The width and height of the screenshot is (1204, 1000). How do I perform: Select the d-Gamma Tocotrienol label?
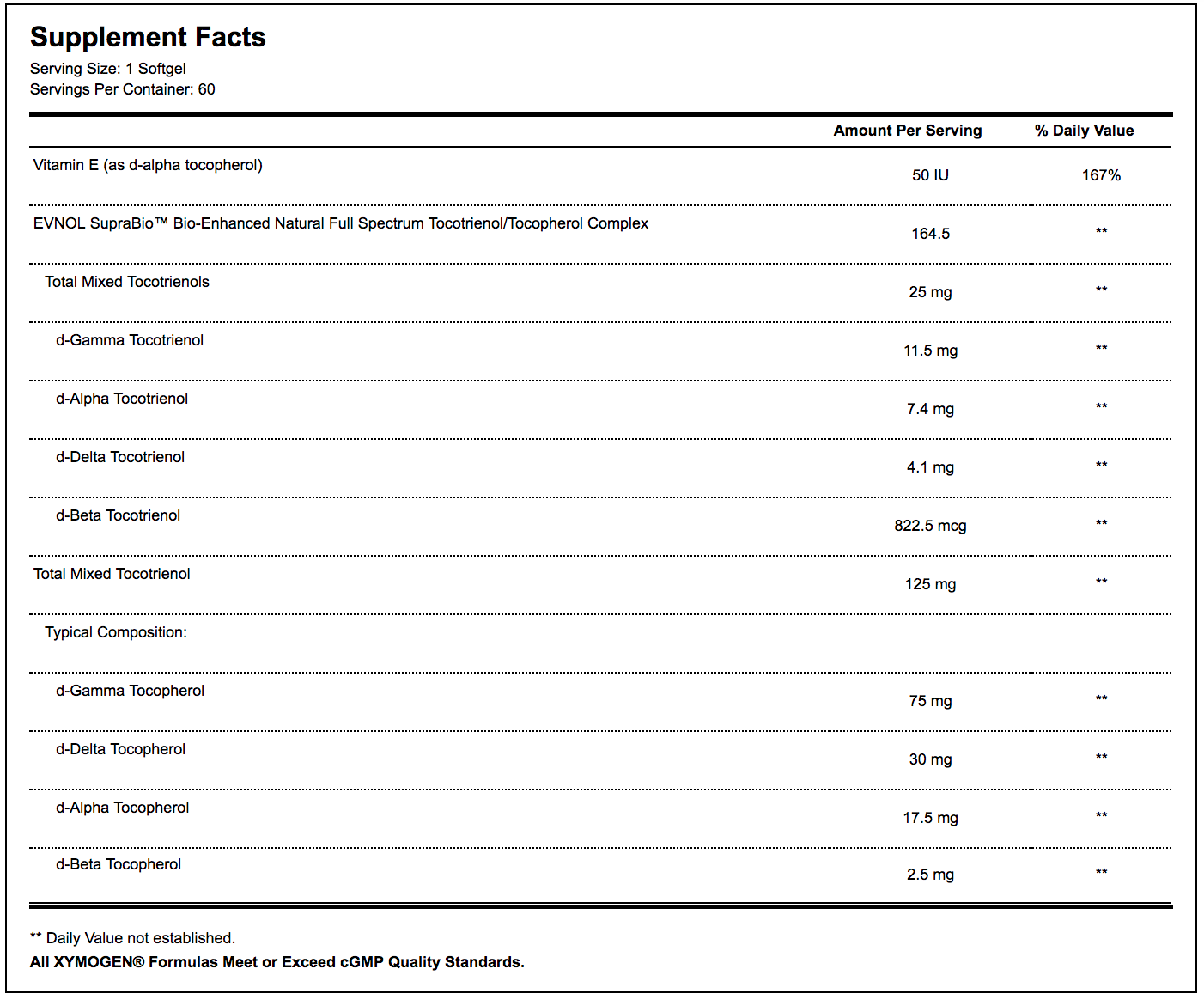pos(130,340)
